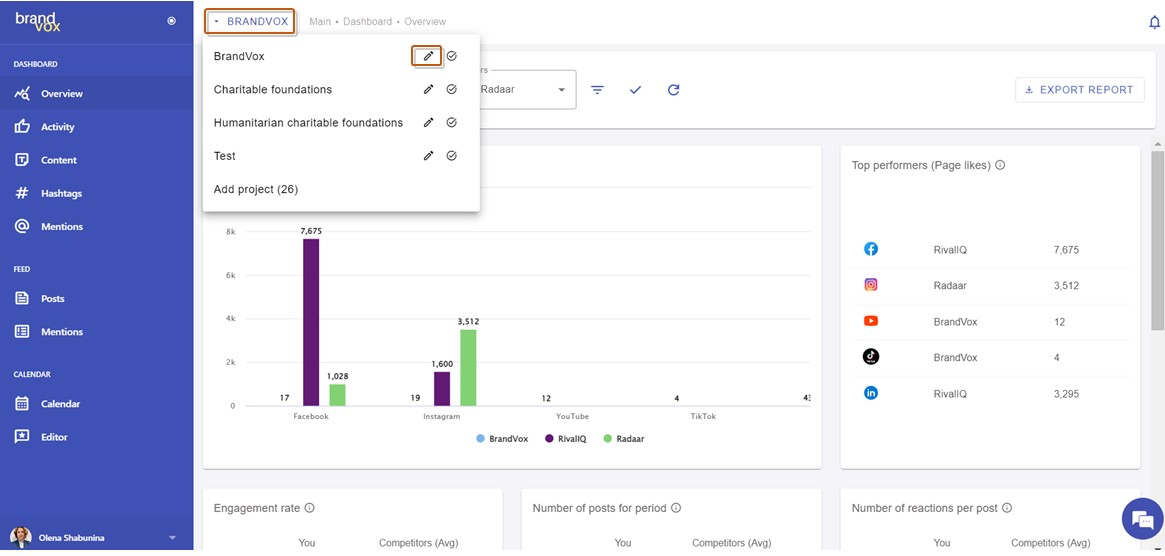Open Feed Posts page
The height and width of the screenshot is (556, 1165).
click(97, 299)
